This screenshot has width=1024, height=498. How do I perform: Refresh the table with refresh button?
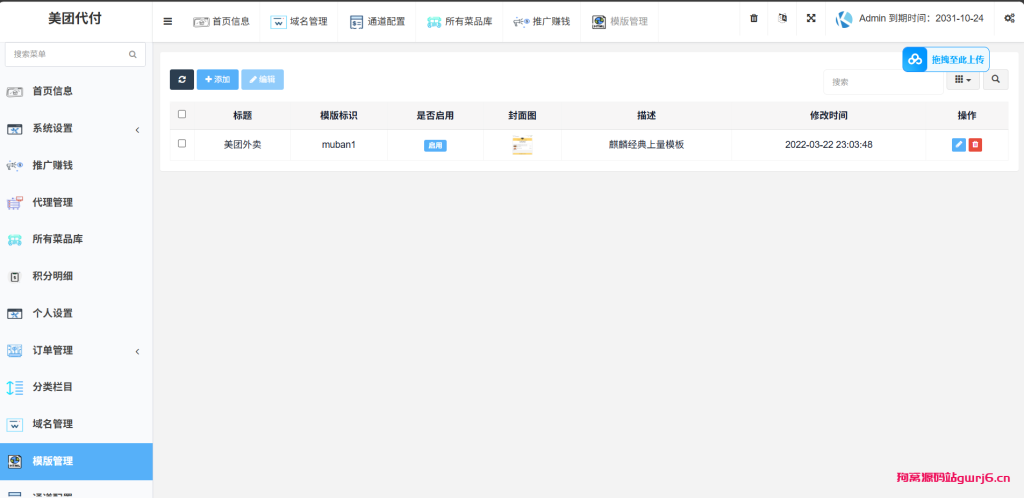point(182,80)
